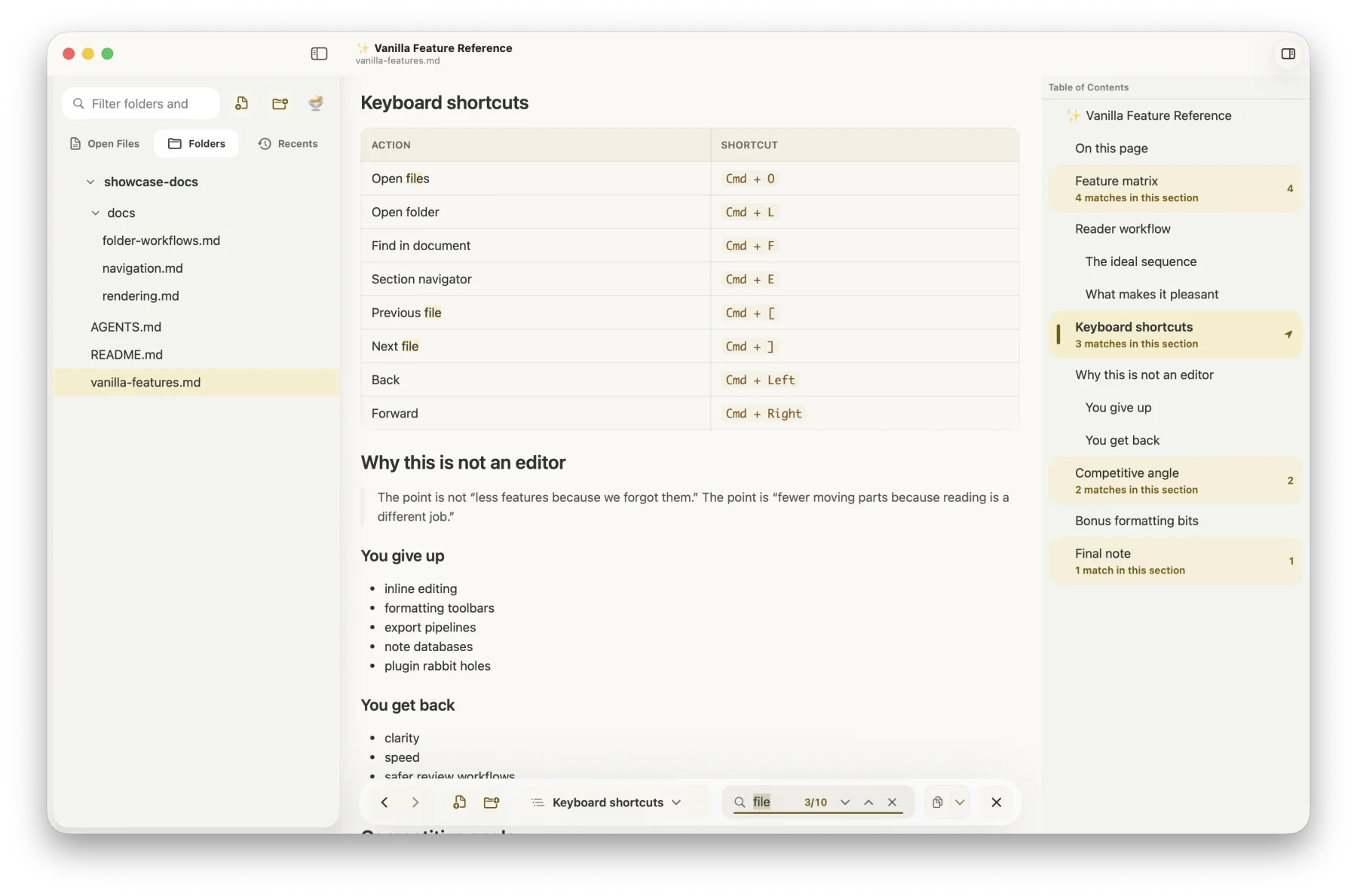Image resolution: width=1357 pixels, height=896 pixels.
Task: Click the find bar magnifier icon
Action: 740,803
